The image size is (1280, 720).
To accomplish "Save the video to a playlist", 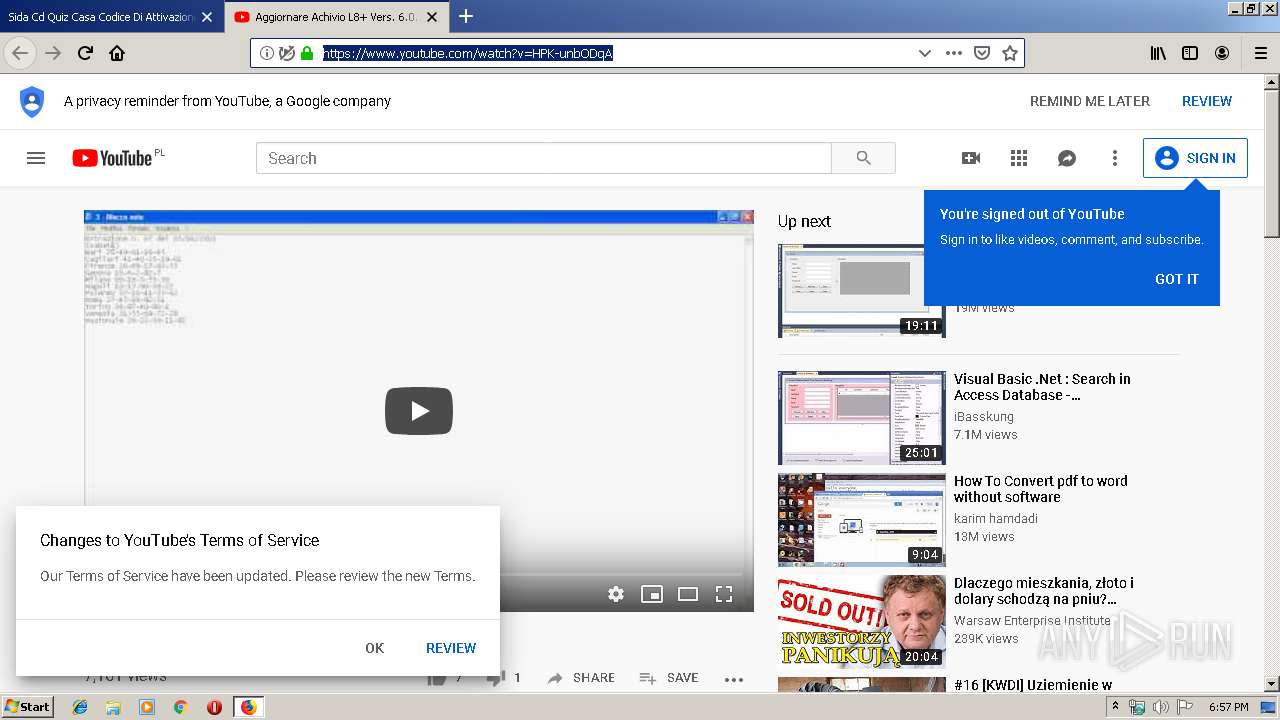I will pos(668,678).
